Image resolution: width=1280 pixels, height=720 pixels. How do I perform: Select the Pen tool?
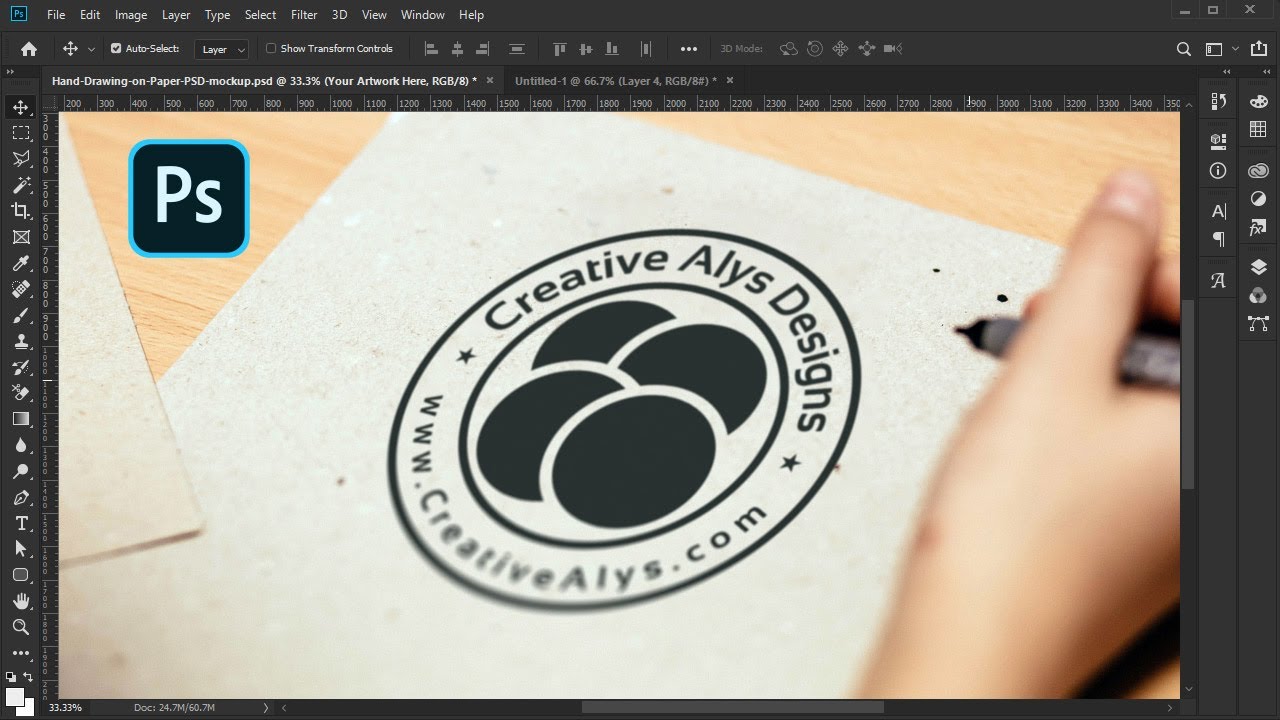(20, 497)
